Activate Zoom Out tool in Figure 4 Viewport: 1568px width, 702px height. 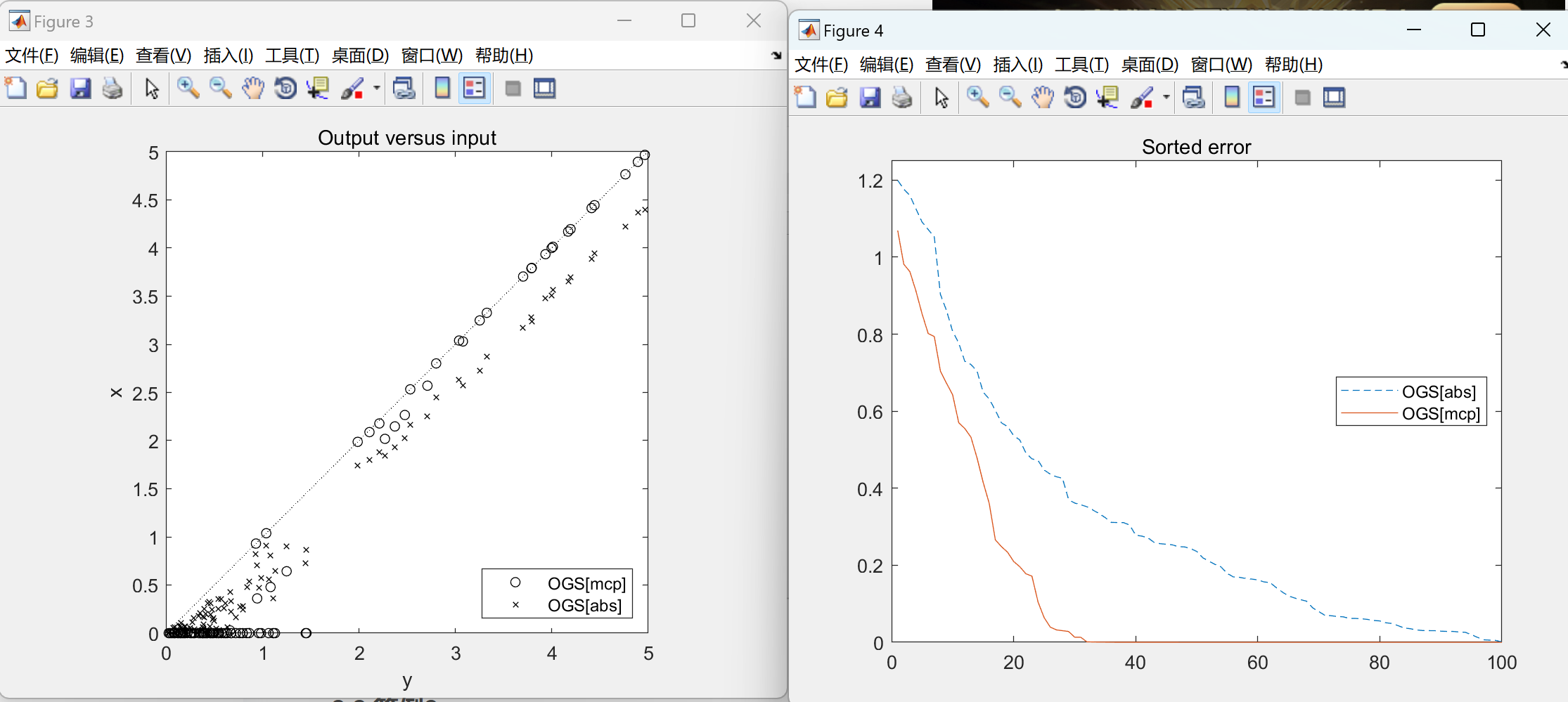pos(1010,98)
